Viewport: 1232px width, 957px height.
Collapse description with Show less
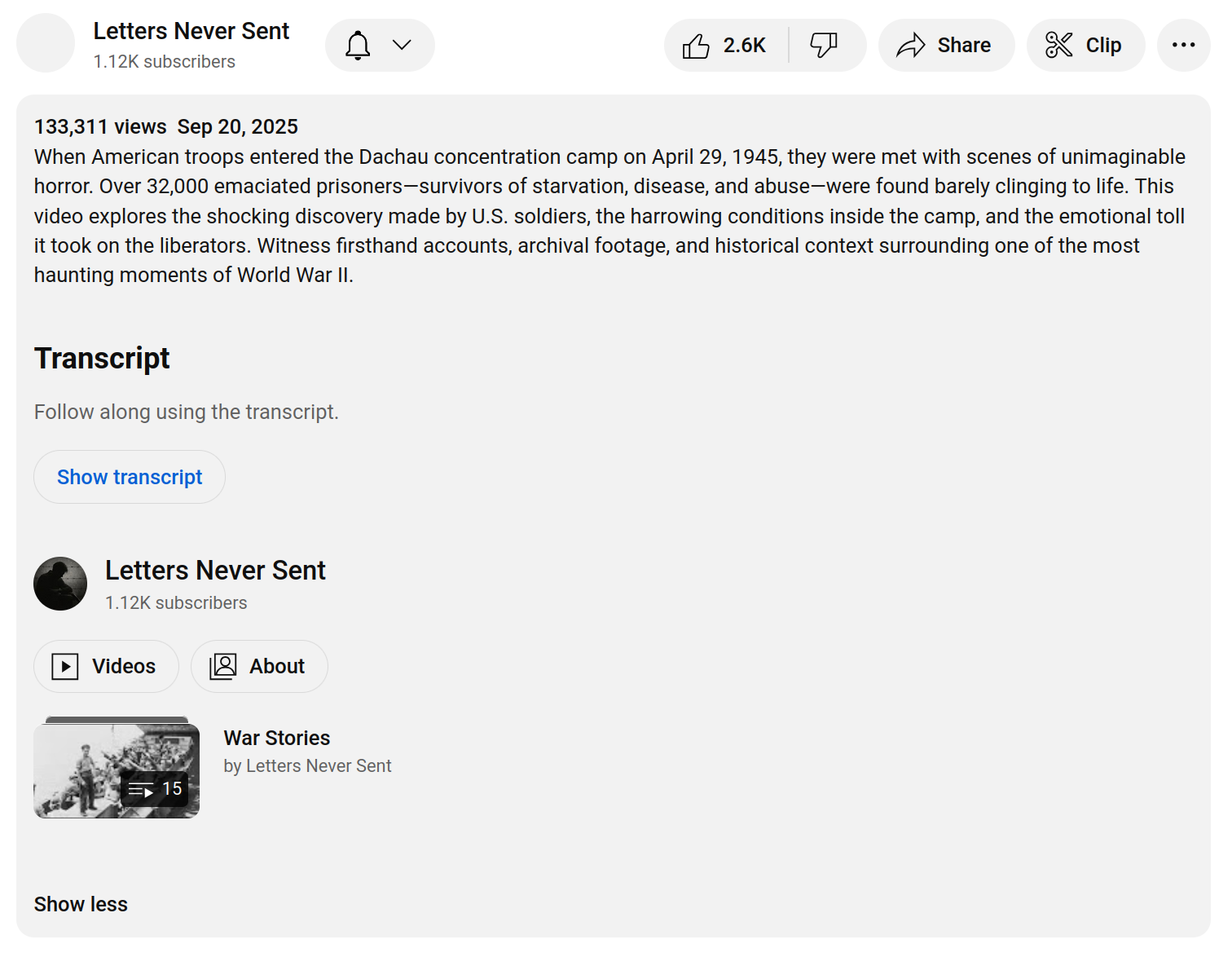[81, 904]
